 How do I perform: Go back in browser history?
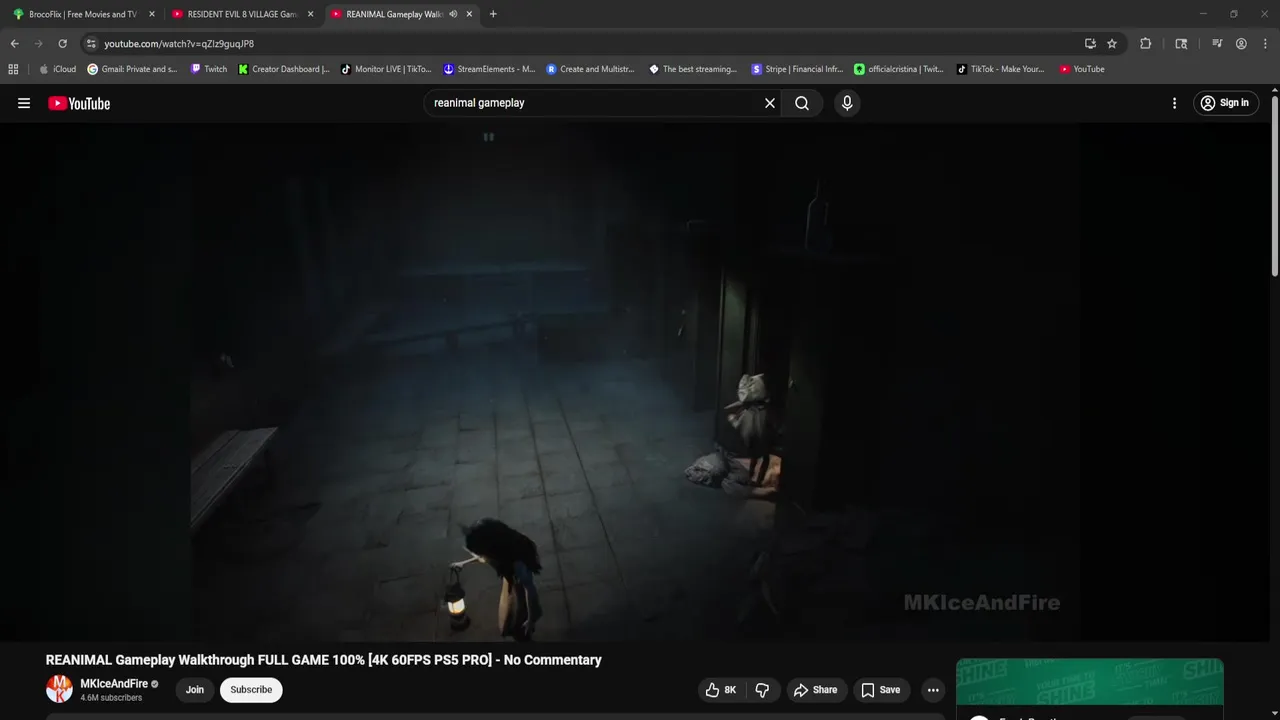pos(14,44)
